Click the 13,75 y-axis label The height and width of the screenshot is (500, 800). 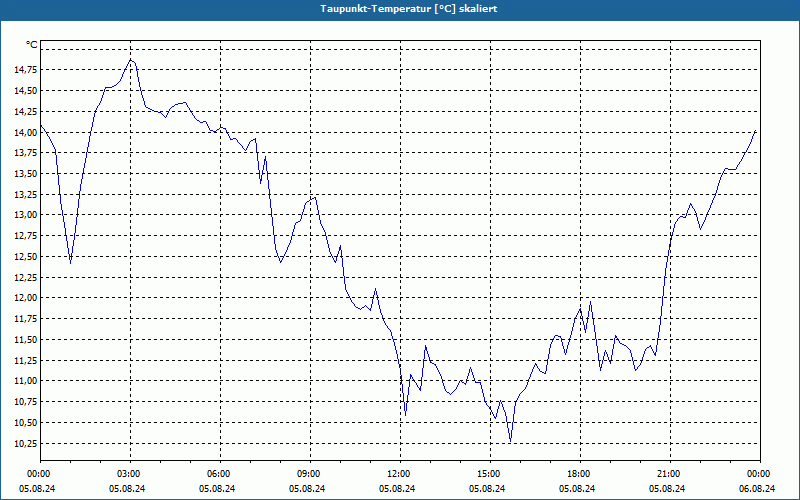pyautogui.click(x=25, y=153)
